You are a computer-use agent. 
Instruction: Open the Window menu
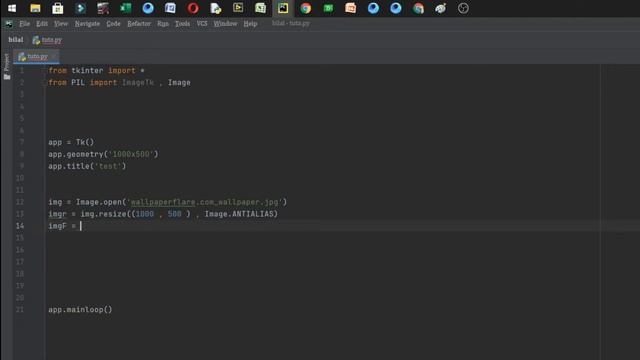pos(225,24)
